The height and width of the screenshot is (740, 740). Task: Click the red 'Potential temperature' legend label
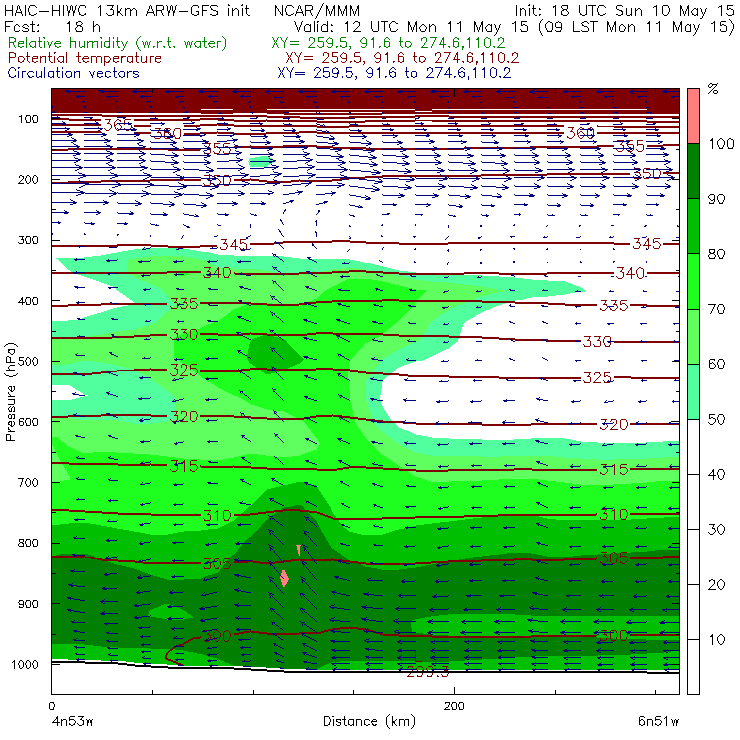[x=84, y=58]
